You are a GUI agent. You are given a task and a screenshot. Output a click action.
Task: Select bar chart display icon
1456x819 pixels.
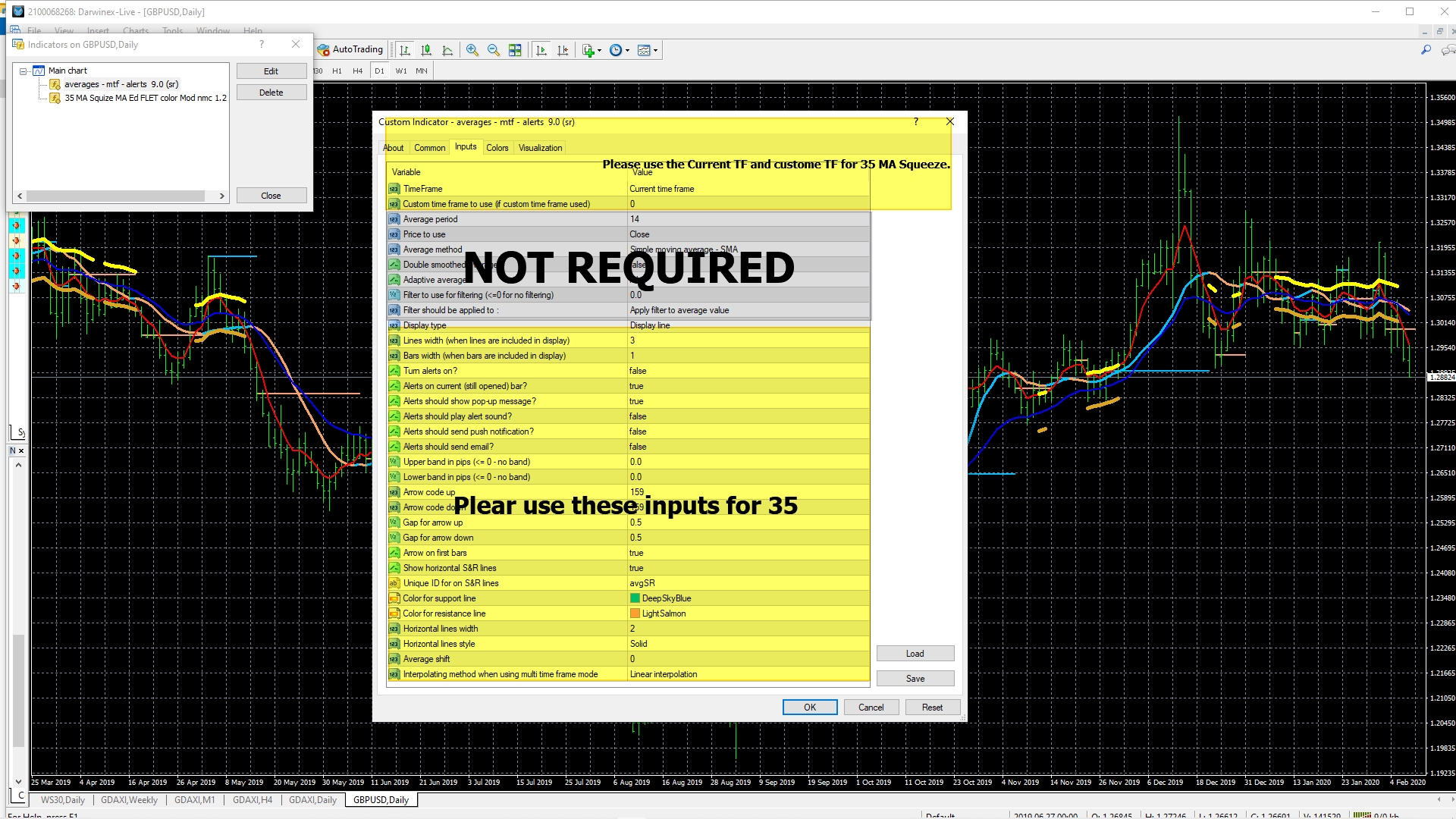pyautogui.click(x=405, y=50)
